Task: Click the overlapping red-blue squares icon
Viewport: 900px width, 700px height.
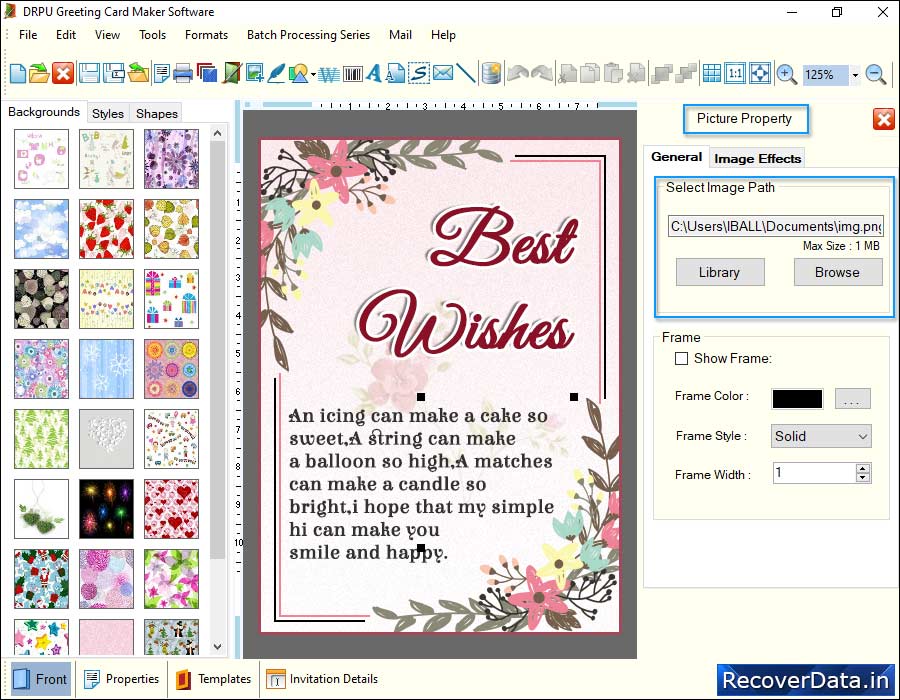Action: click(207, 73)
